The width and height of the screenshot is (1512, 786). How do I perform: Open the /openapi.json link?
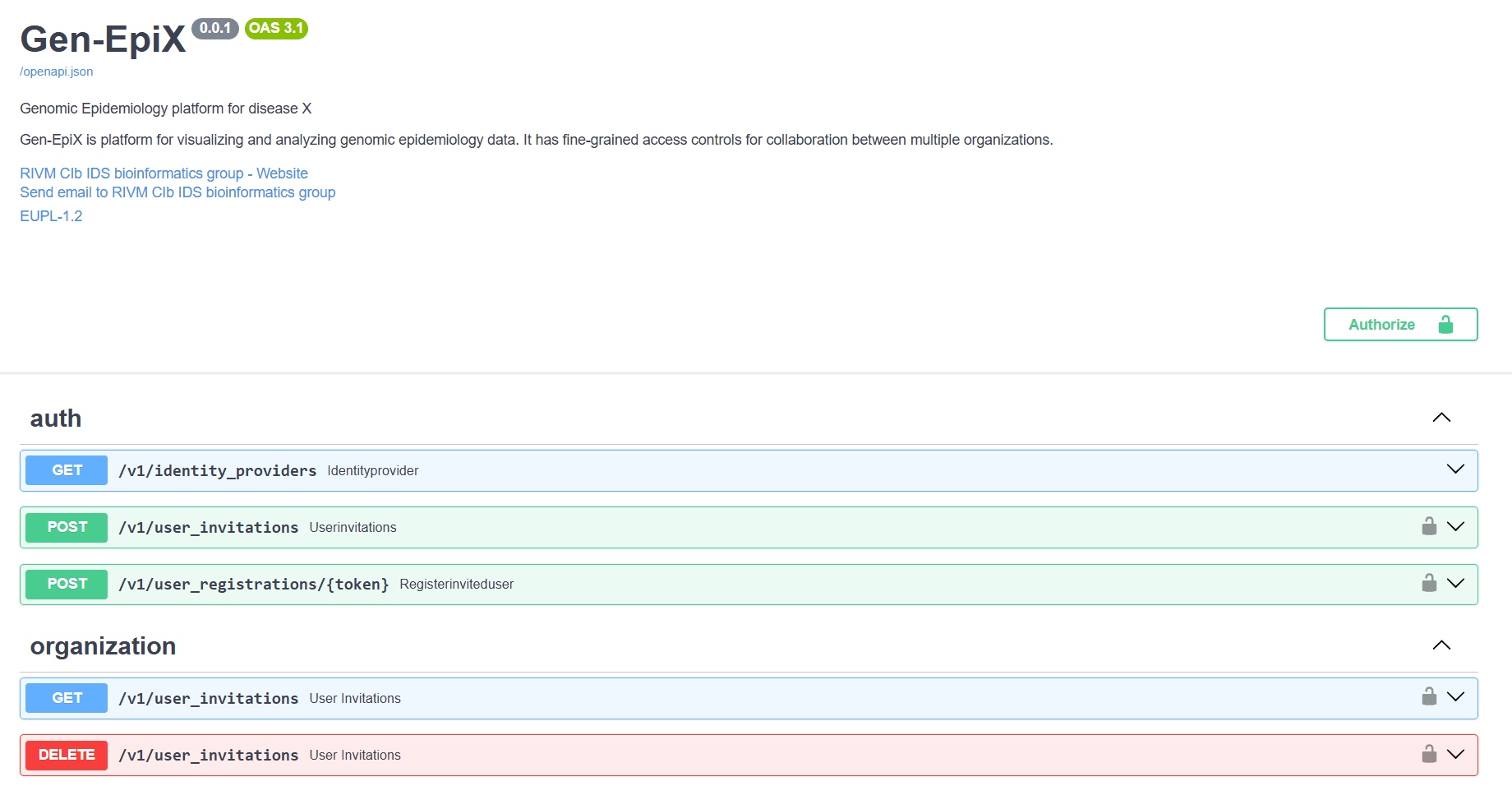(x=56, y=72)
